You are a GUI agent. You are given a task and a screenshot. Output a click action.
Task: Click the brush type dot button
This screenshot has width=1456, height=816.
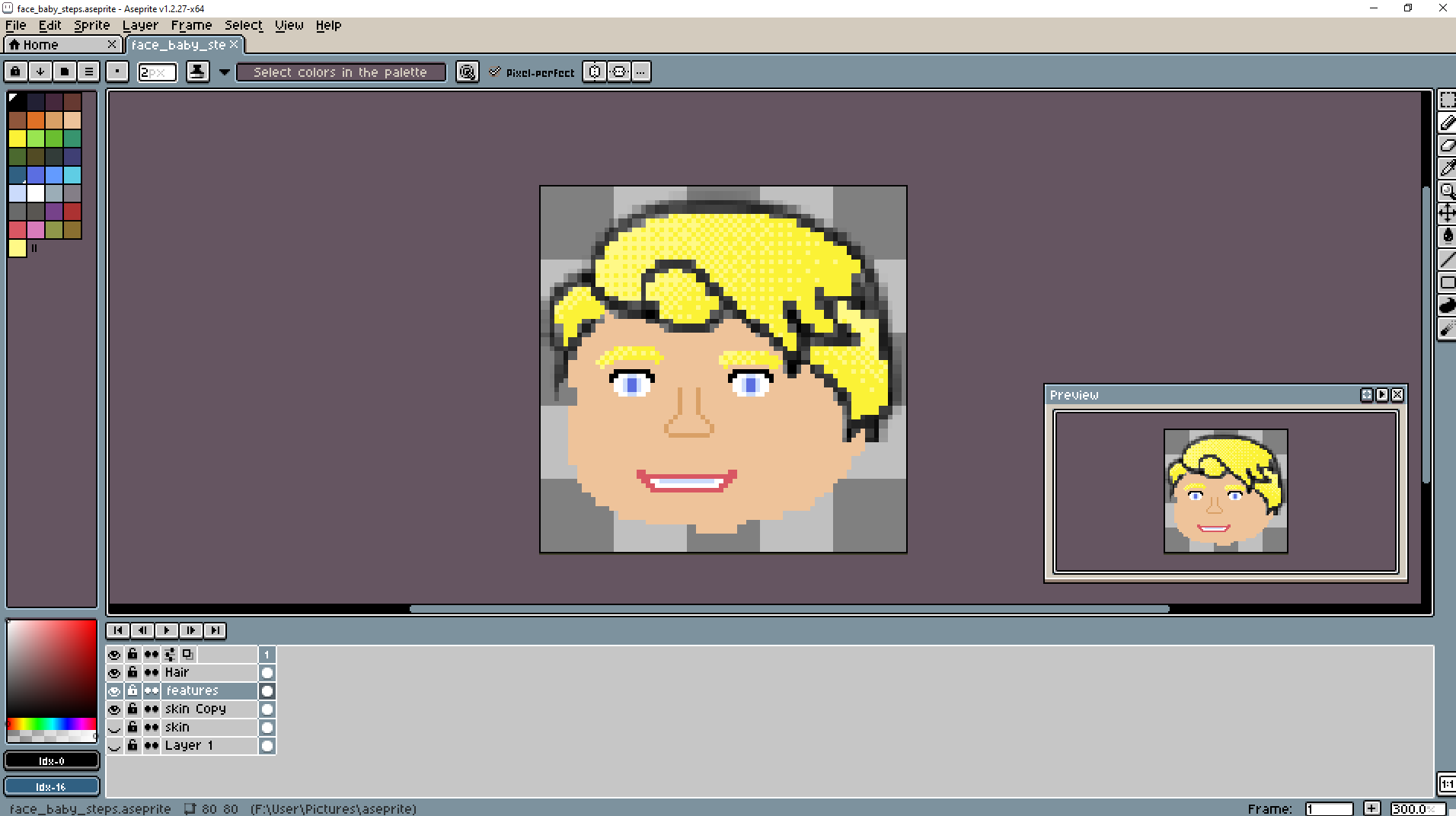[117, 72]
